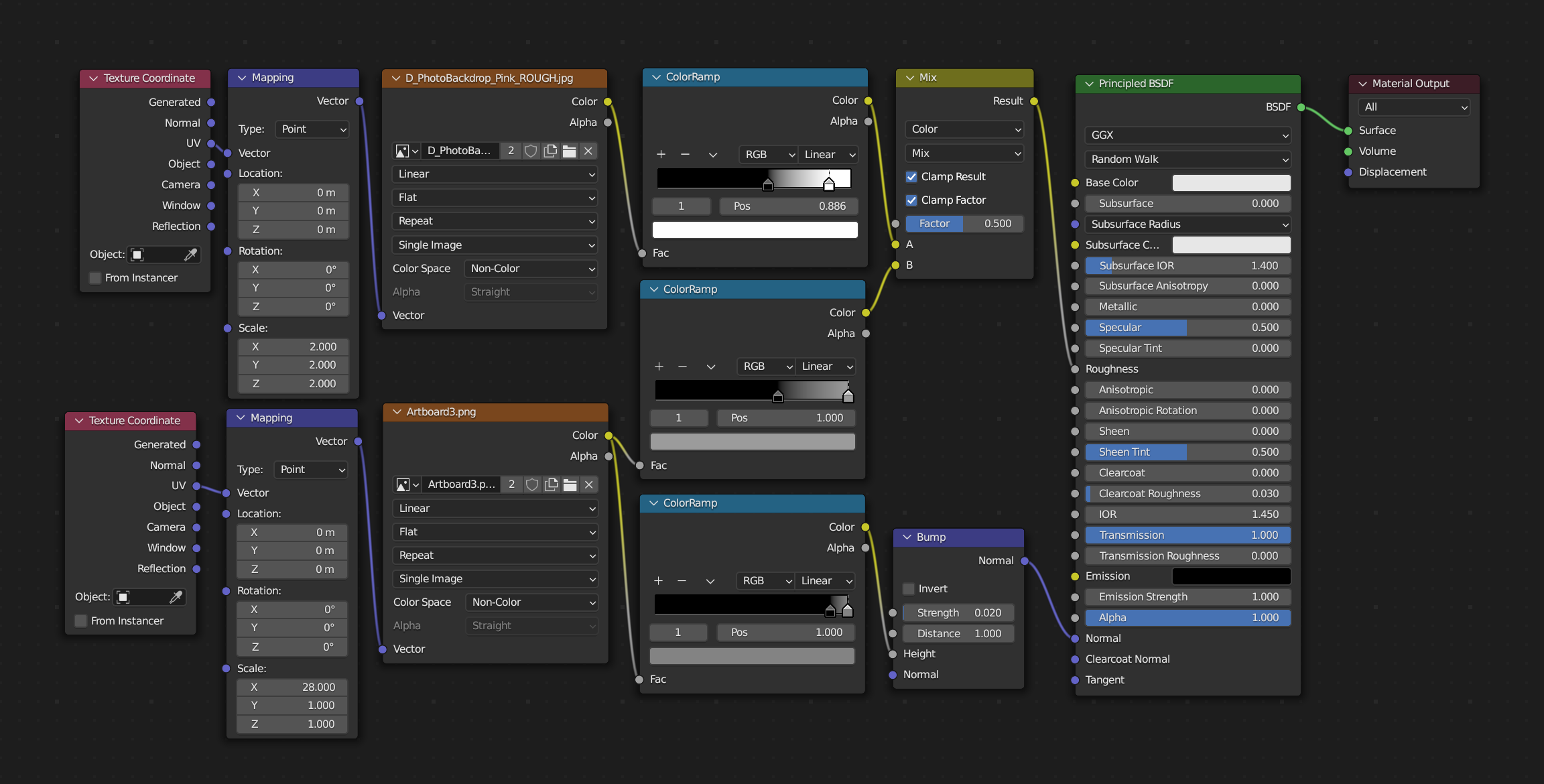Click the open image folder icon in D_PhotoBackdrop node
1544x784 pixels.
[x=569, y=151]
